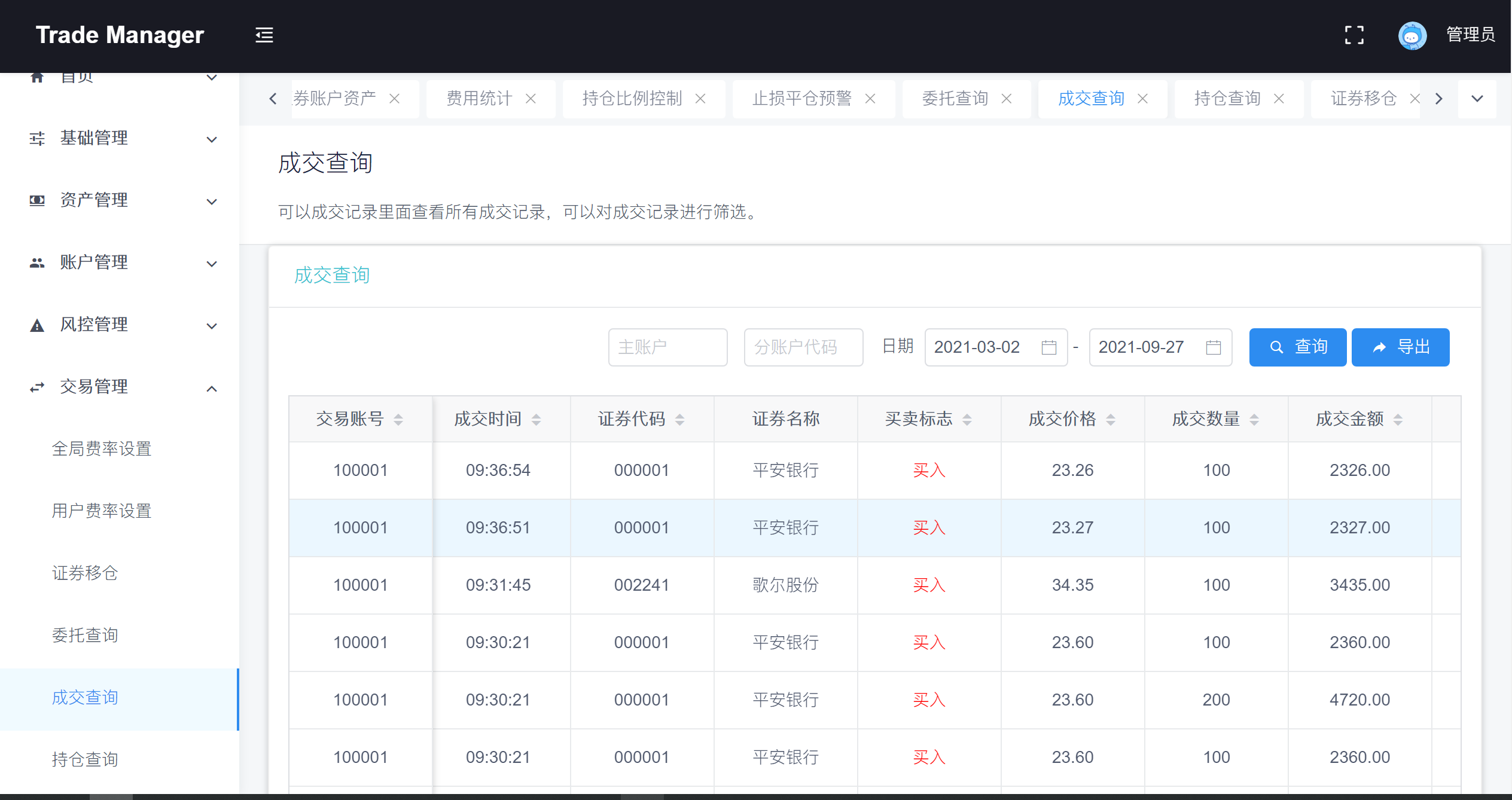Image resolution: width=1512 pixels, height=800 pixels.
Task: Switch to the 委托查询 tab
Action: click(955, 99)
